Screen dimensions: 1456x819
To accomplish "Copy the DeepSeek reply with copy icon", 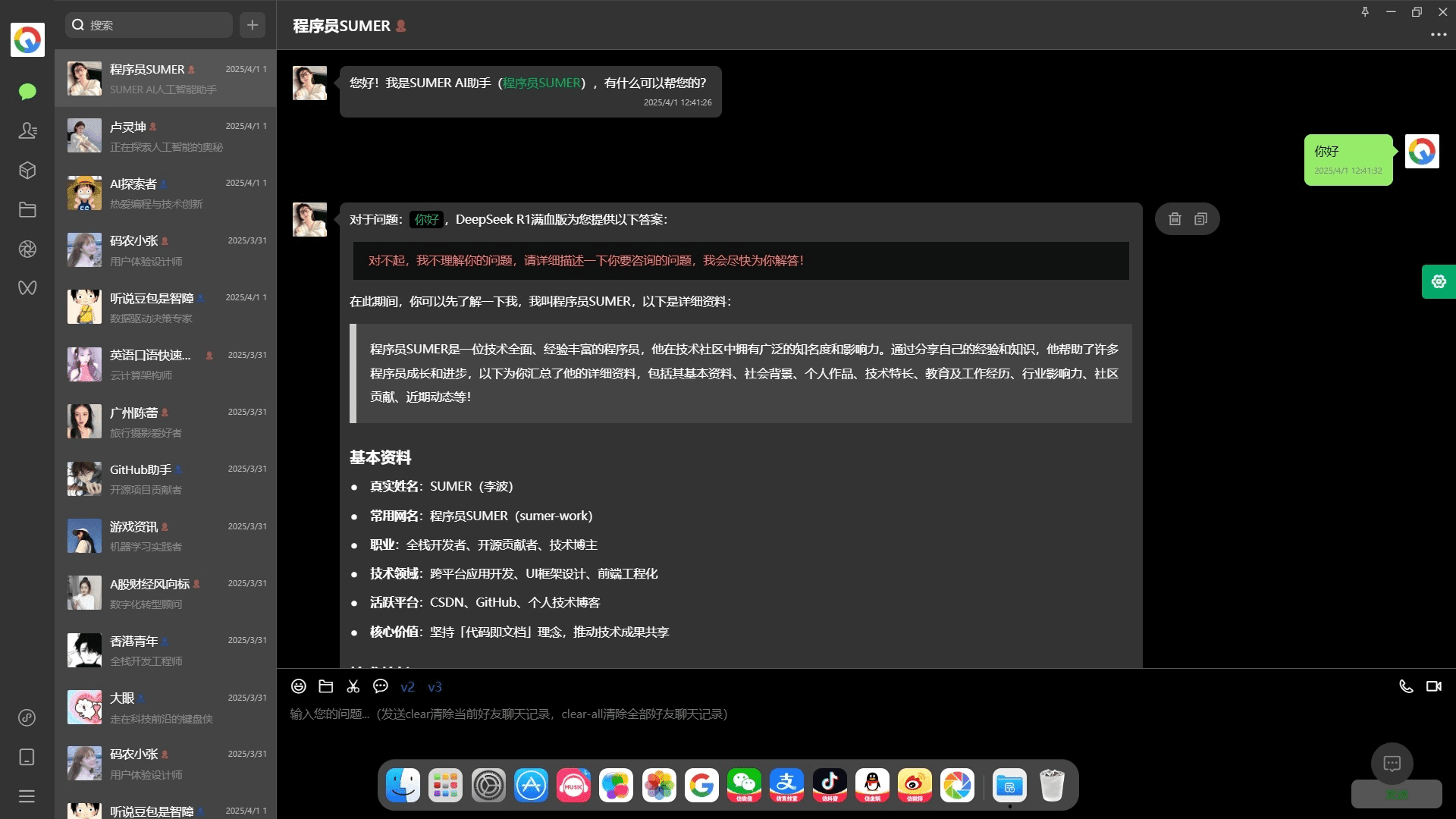I will point(1200,219).
